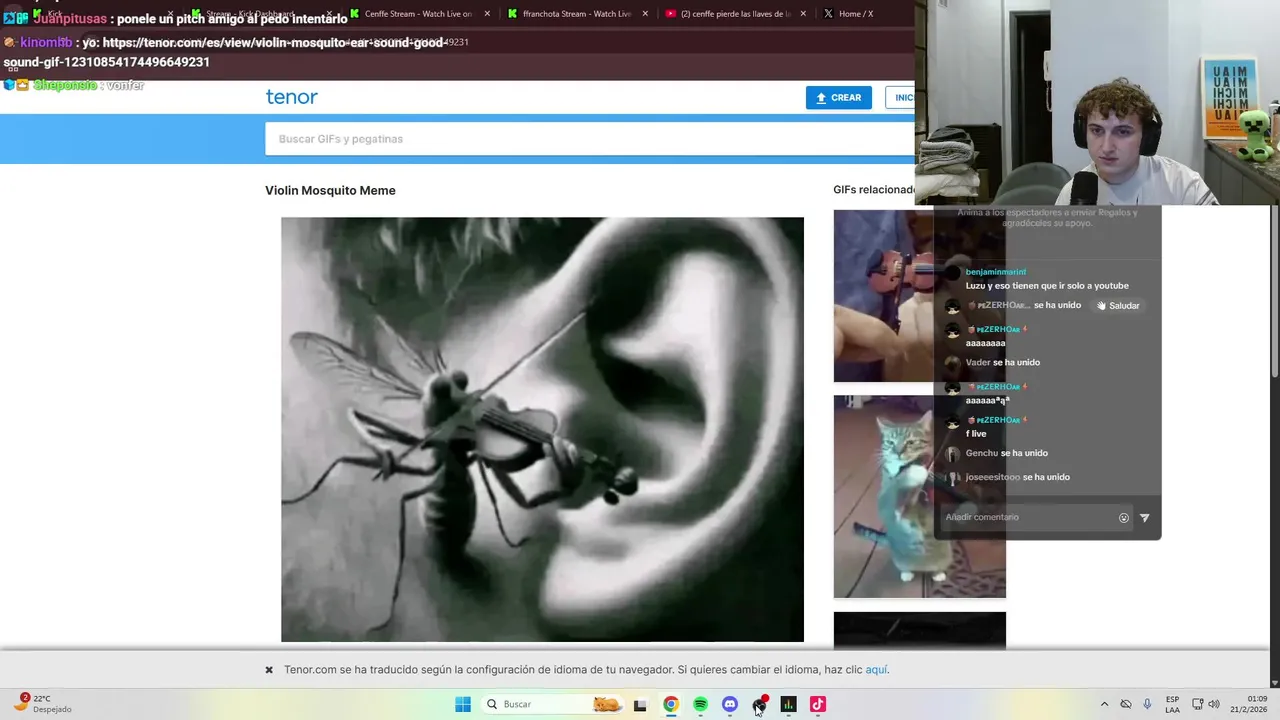Click the Tenor logo
Viewport: 1280px width, 720px height.
click(x=291, y=97)
